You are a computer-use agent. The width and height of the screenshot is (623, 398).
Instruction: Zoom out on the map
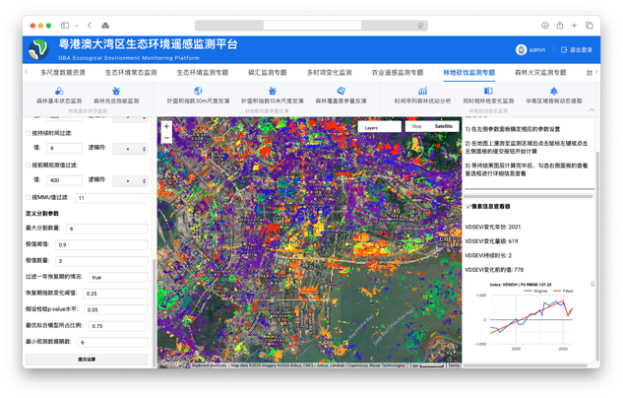166,138
